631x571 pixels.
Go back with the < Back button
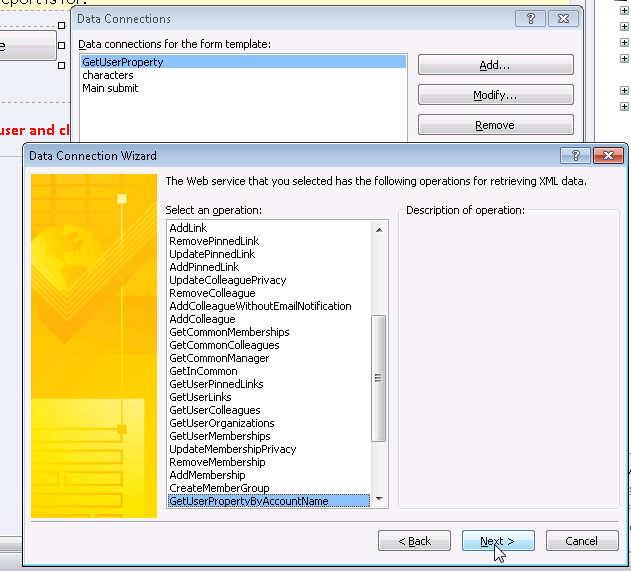(x=414, y=541)
